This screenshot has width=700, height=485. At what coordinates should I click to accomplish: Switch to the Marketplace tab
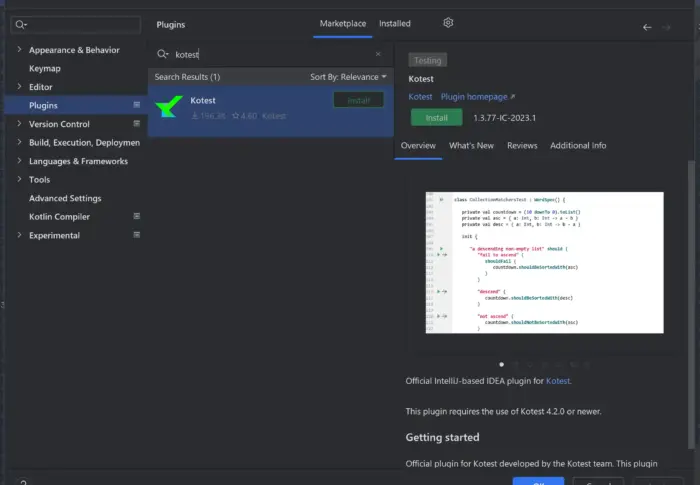(x=342, y=24)
